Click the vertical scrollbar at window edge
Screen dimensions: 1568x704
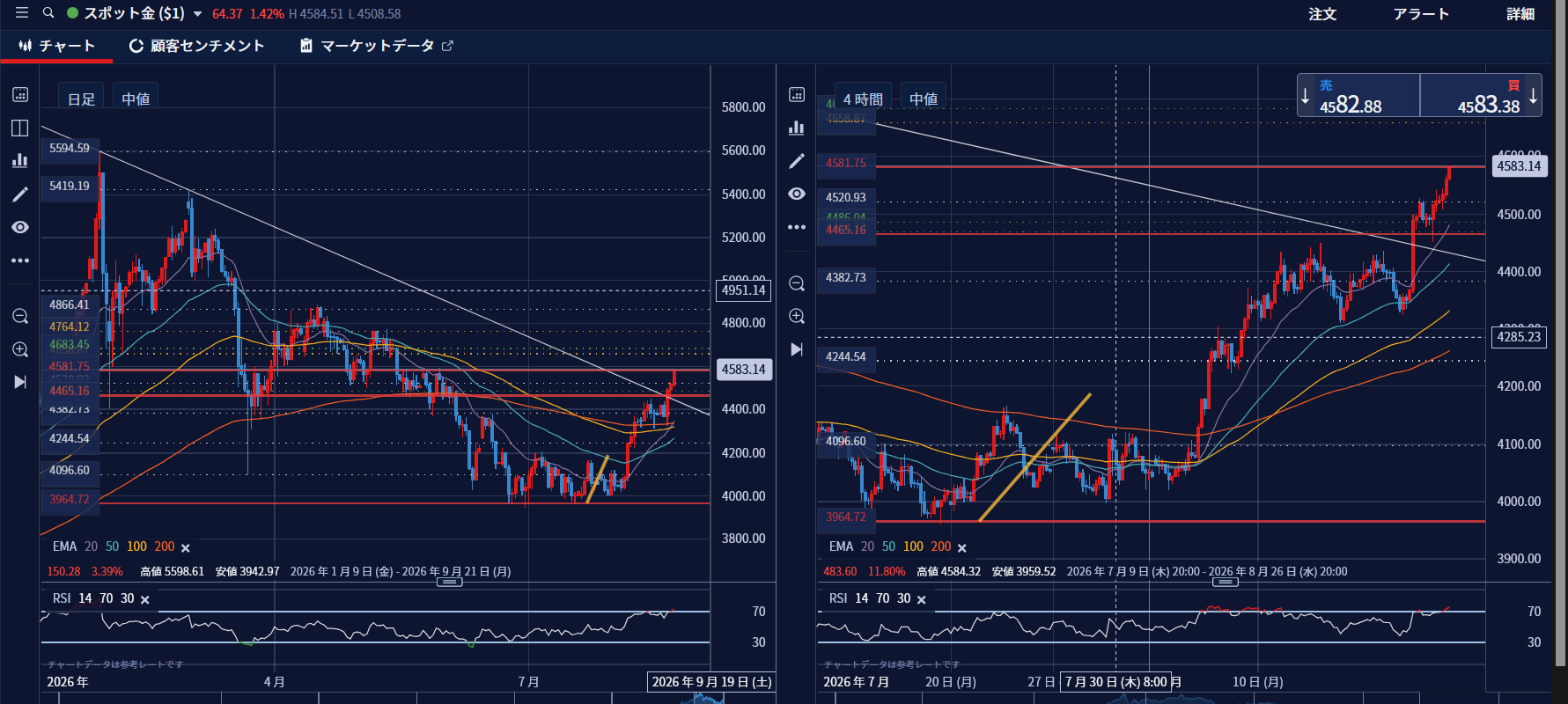[x=1560, y=333]
